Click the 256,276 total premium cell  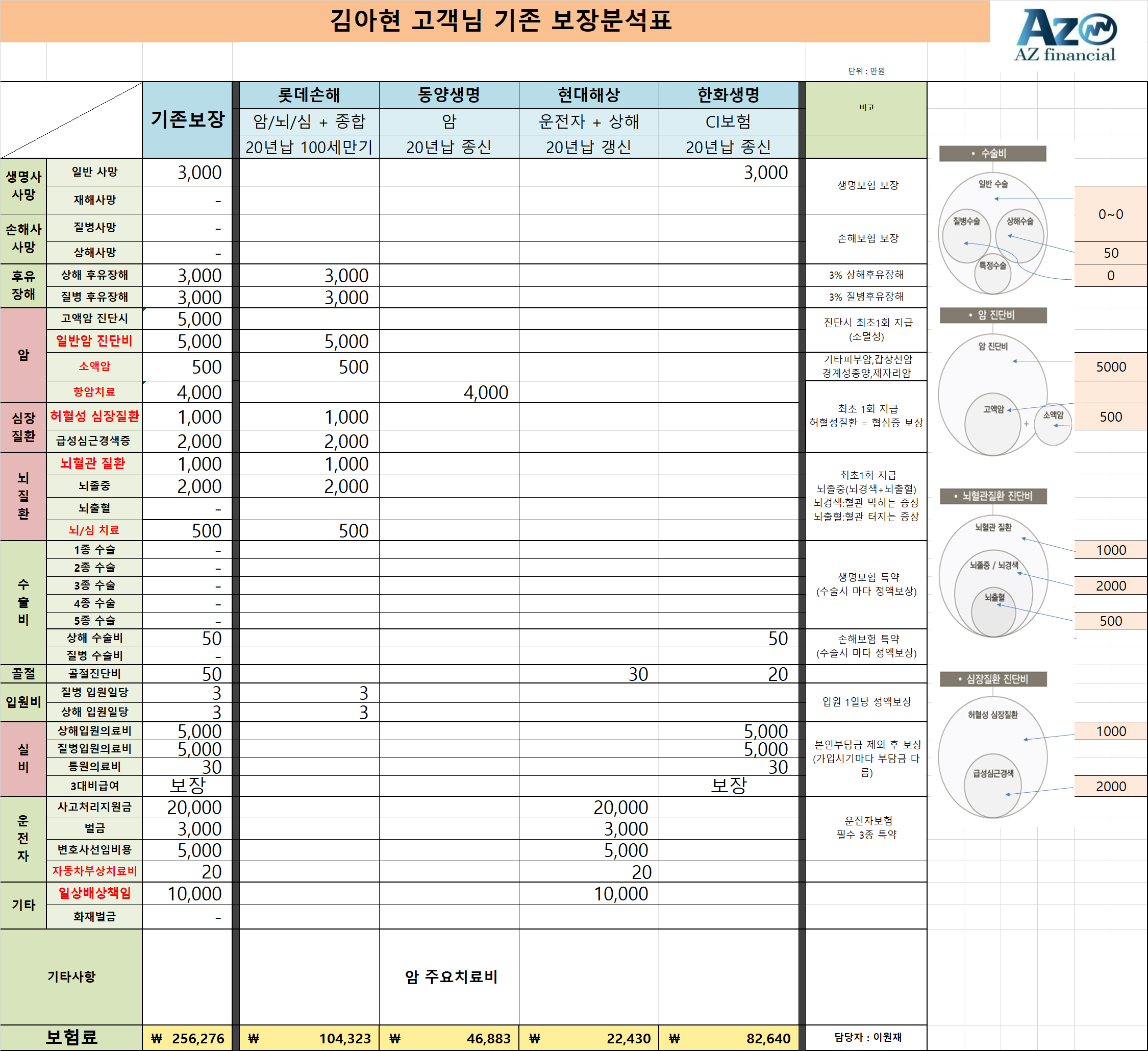pos(187,1038)
